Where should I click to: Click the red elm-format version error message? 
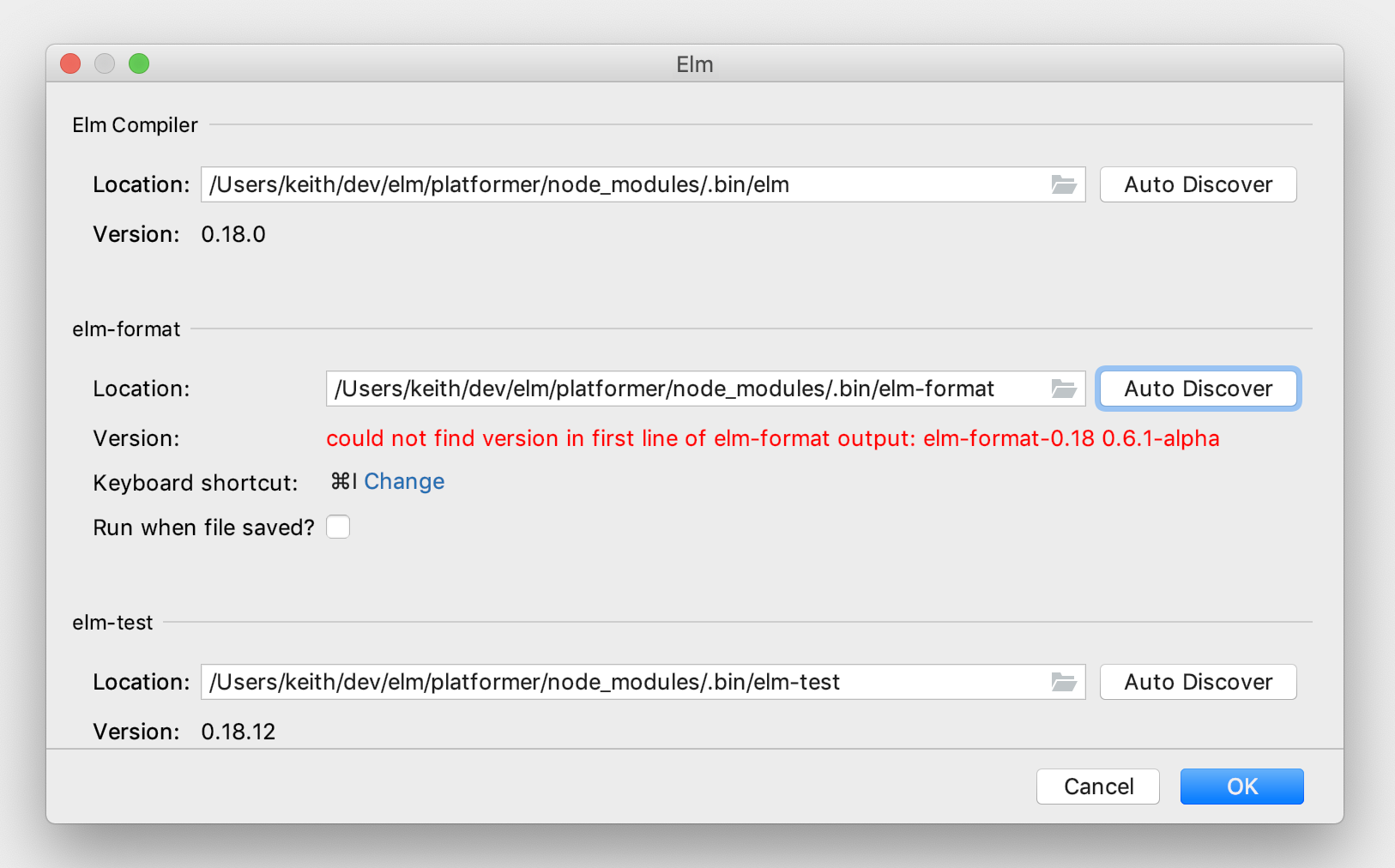772,438
